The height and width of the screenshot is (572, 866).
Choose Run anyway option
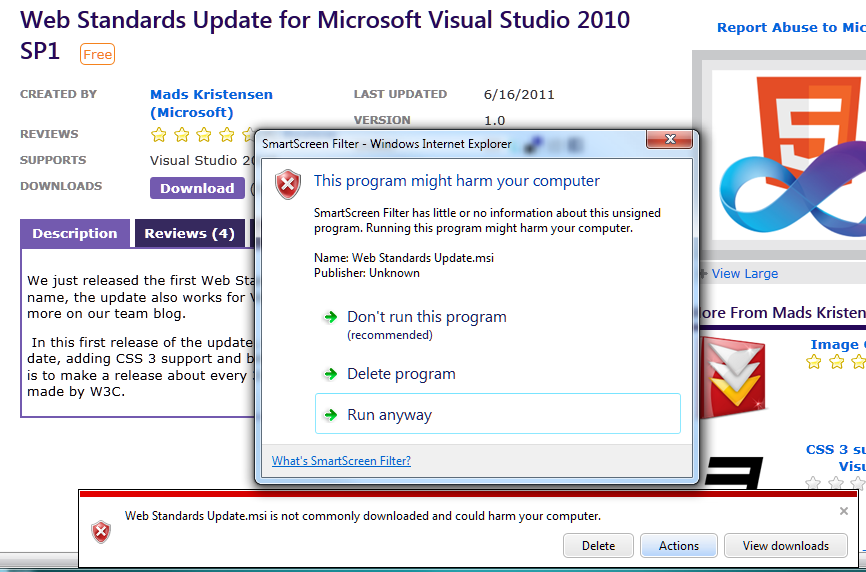pos(498,414)
